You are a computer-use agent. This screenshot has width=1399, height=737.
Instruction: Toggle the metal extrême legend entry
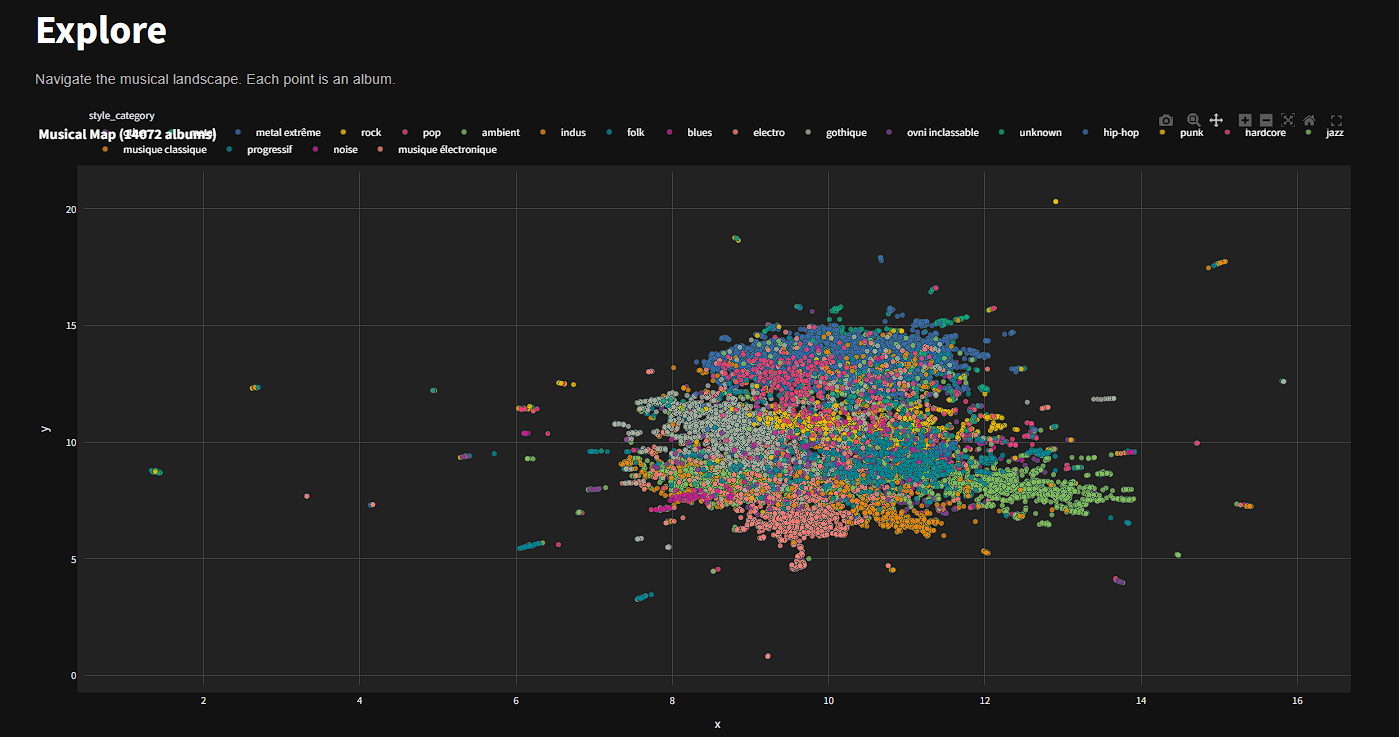(287, 132)
